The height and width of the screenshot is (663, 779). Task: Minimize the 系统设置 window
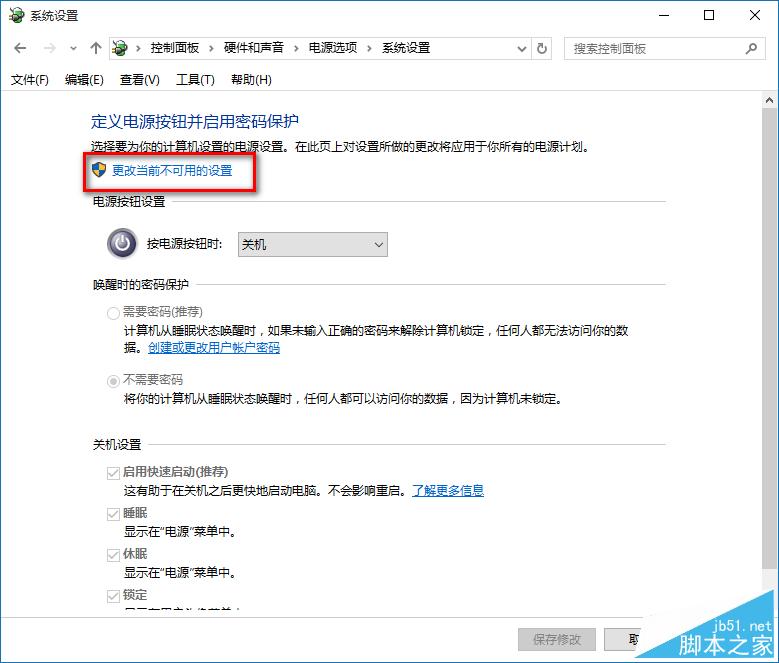point(664,15)
